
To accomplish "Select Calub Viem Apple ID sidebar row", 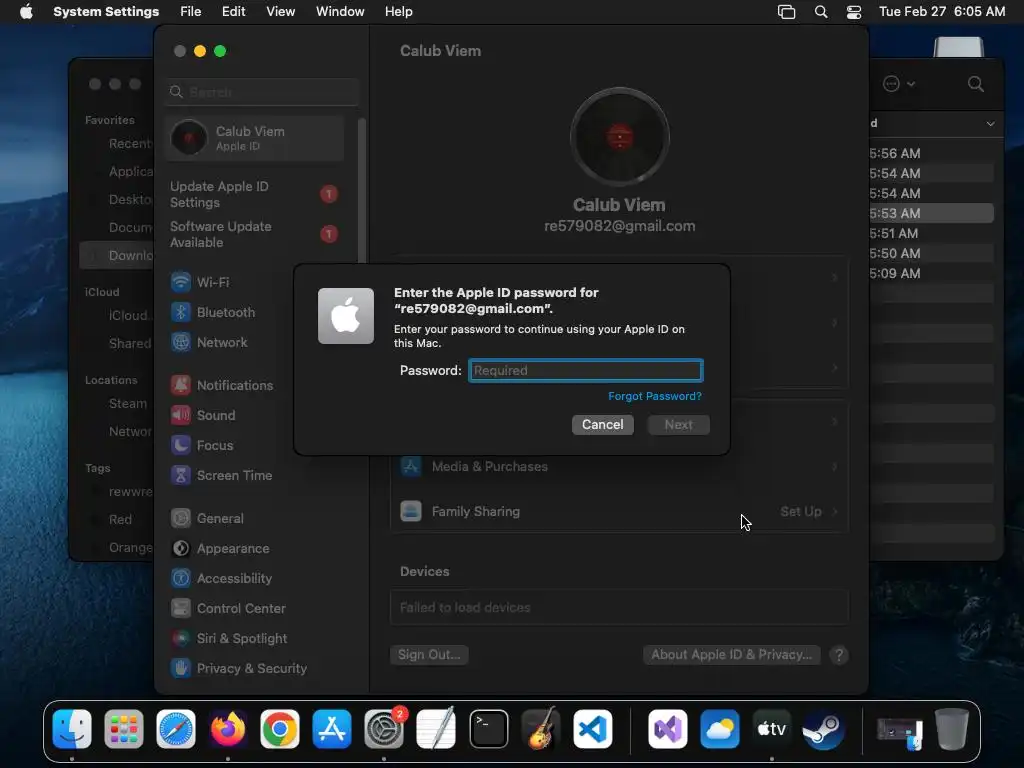I will coord(255,138).
